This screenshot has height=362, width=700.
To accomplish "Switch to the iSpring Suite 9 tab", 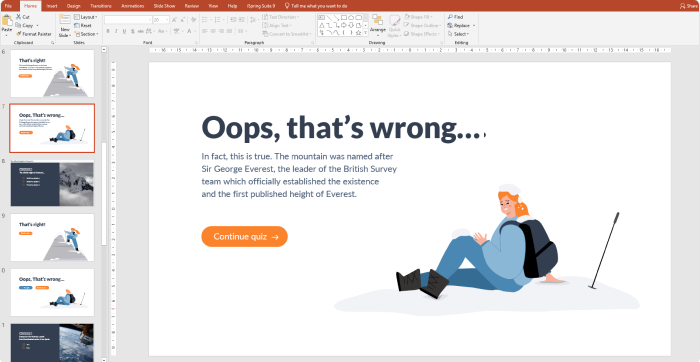I will pyautogui.click(x=261, y=6).
